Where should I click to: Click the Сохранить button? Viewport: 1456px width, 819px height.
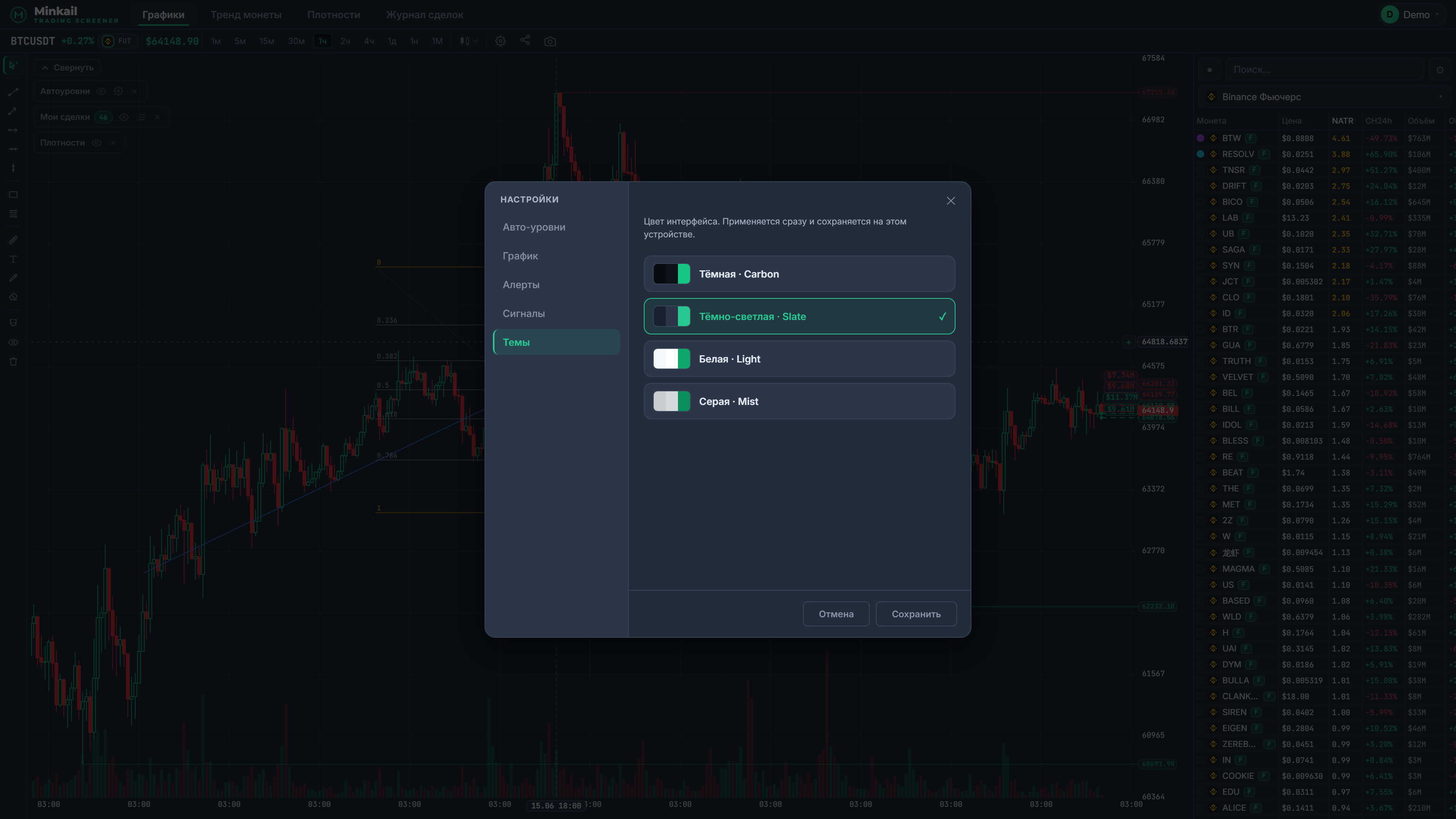pos(916,614)
